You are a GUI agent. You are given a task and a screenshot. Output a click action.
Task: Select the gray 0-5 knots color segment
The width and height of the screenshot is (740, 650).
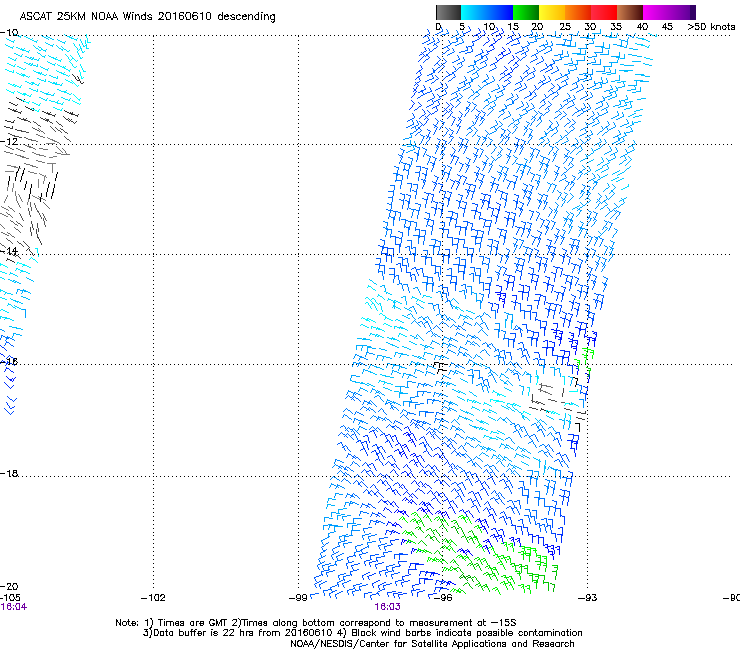[x=448, y=12]
